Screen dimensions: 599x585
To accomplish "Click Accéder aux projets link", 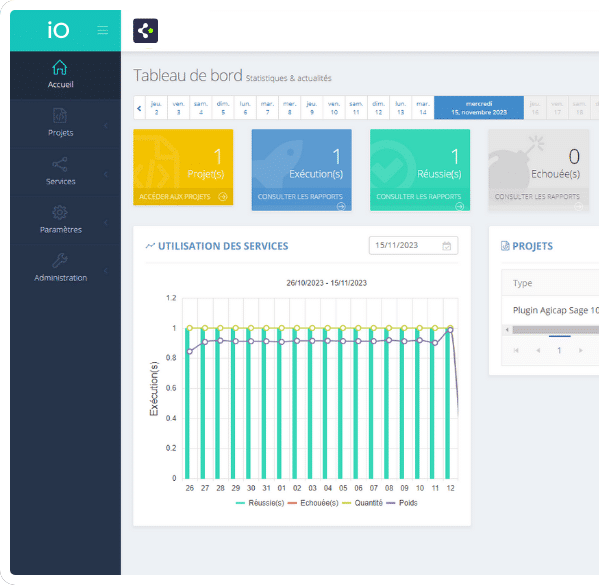I will click(x=175, y=196).
